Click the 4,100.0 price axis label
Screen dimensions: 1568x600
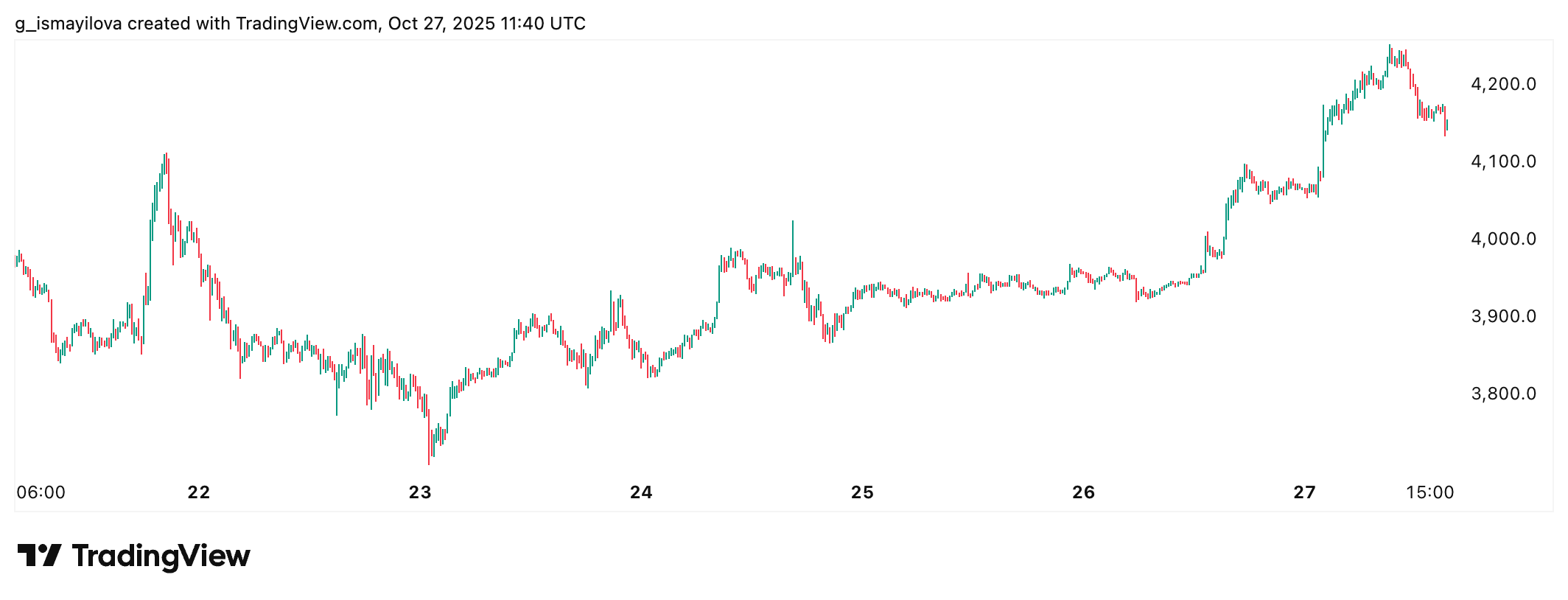(x=1503, y=161)
